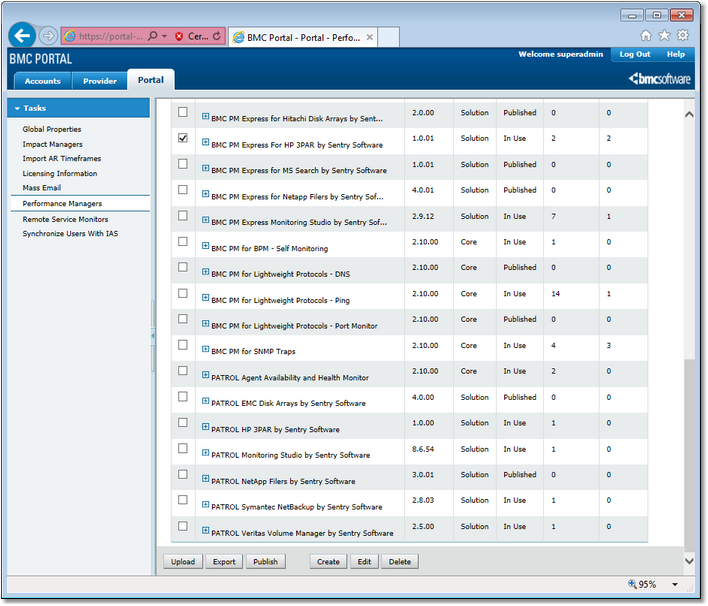The width and height of the screenshot is (708, 606).
Task: Open Remote Service Monitors task
Action: pos(65,219)
